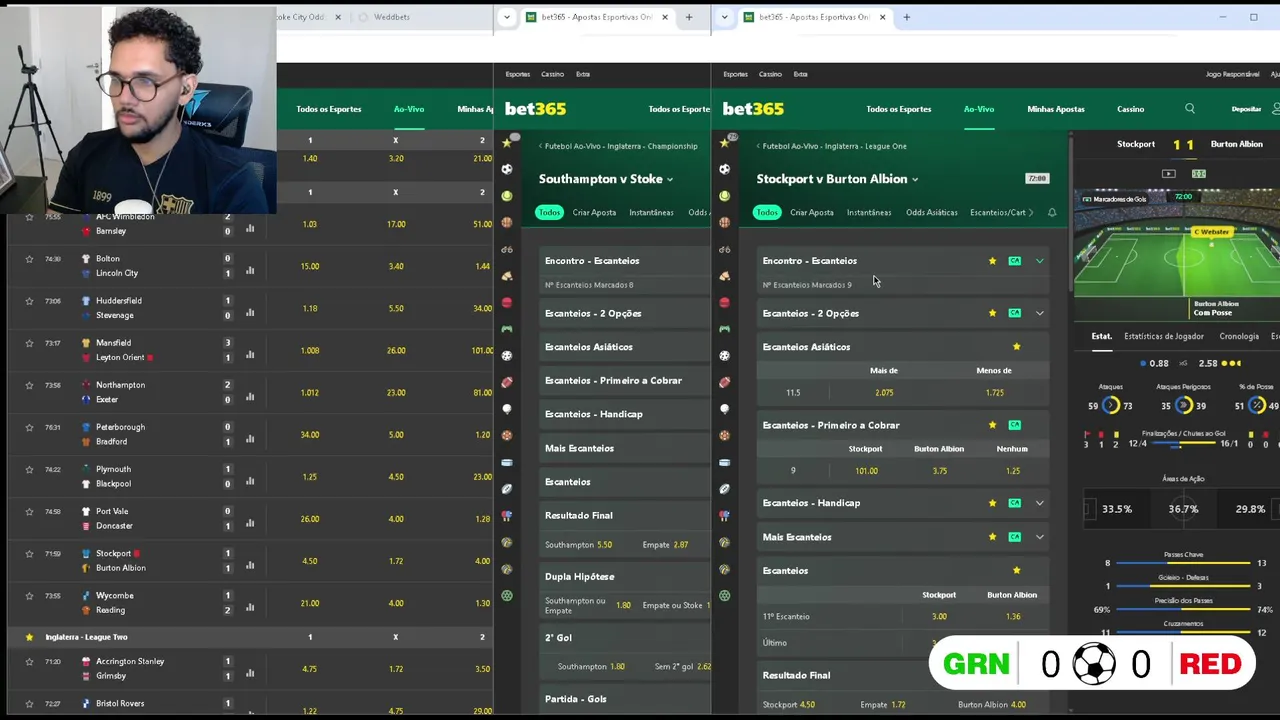This screenshot has height=720, width=1280.
Task: Favorite the Plymouth v Blackpool match
Action: tap(29, 469)
